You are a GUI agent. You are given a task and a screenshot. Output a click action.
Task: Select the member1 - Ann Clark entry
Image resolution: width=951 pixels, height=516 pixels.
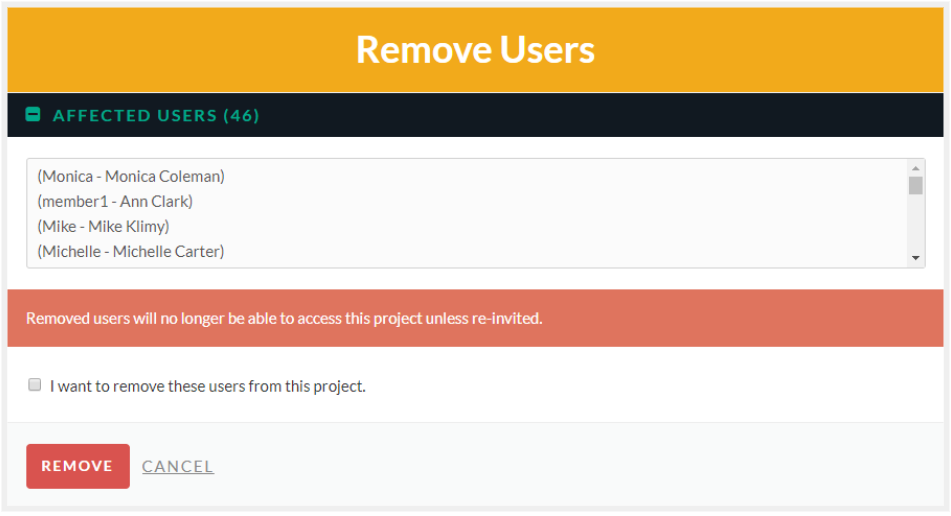(115, 201)
